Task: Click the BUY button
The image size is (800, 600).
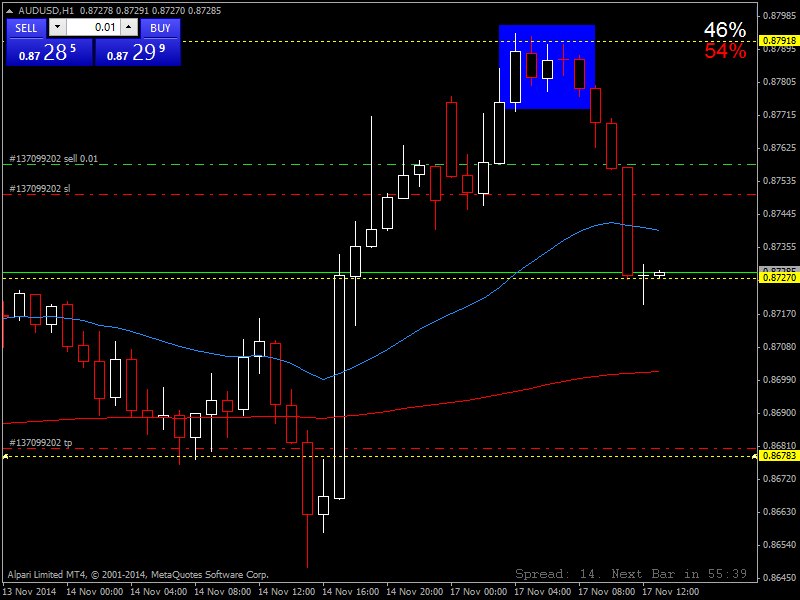Action: coord(160,28)
